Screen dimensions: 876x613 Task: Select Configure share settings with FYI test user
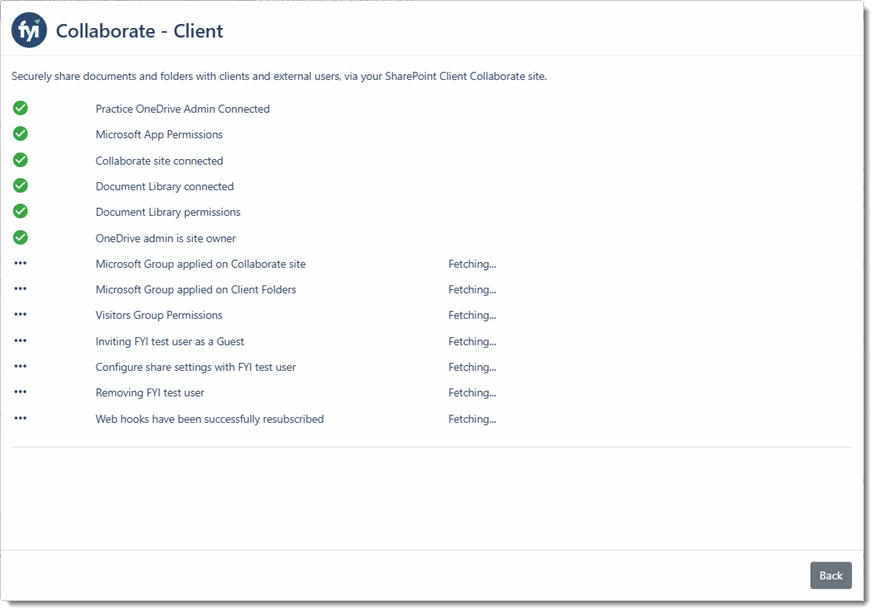pyautogui.click(x=196, y=368)
